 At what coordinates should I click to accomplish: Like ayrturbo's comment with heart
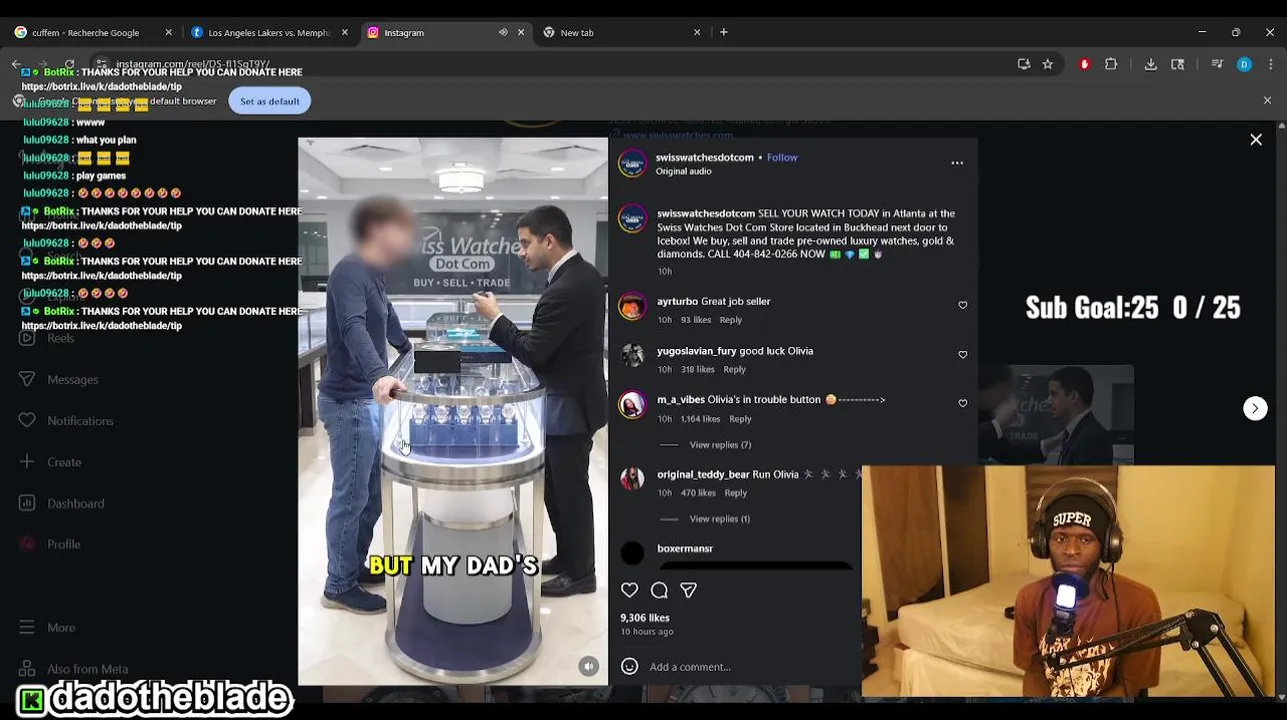tap(963, 305)
